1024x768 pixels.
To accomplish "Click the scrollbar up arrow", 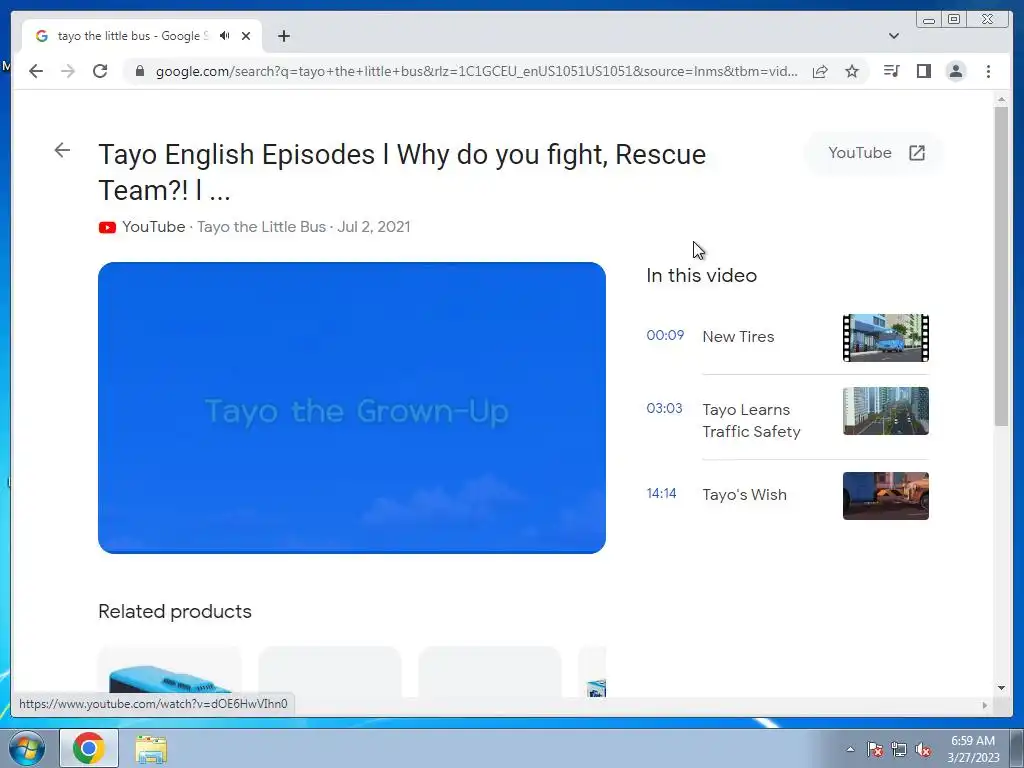I will click(1001, 99).
